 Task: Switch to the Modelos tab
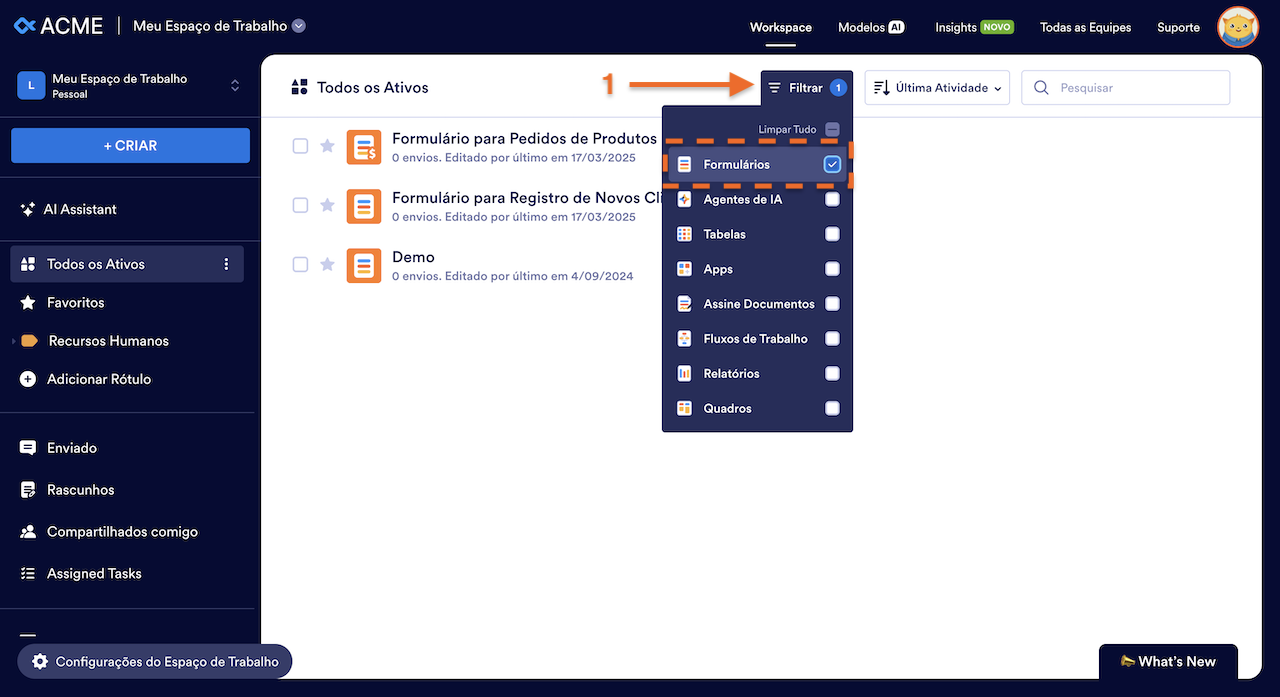tap(870, 27)
